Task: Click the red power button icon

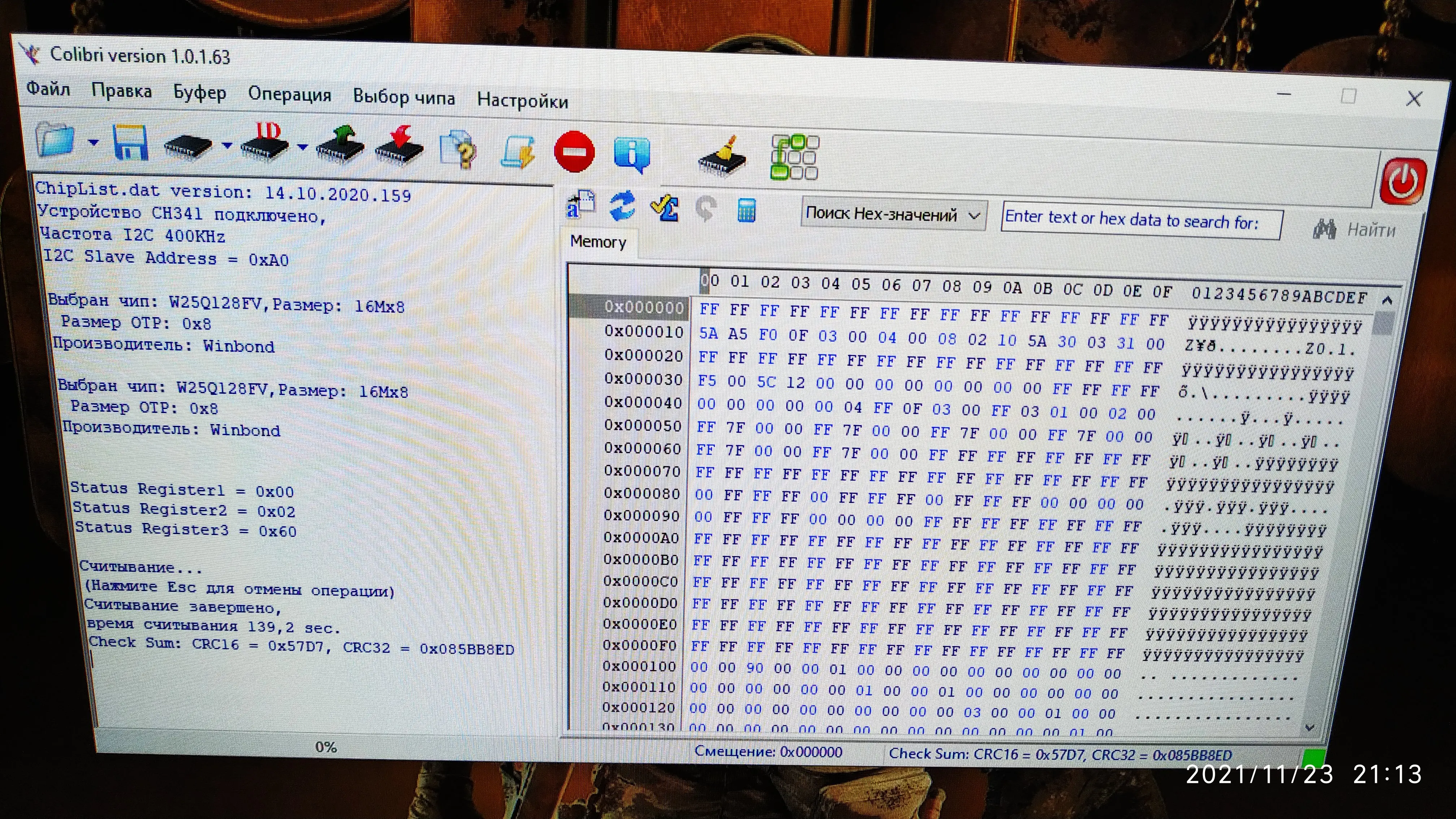Action: 1403,181
